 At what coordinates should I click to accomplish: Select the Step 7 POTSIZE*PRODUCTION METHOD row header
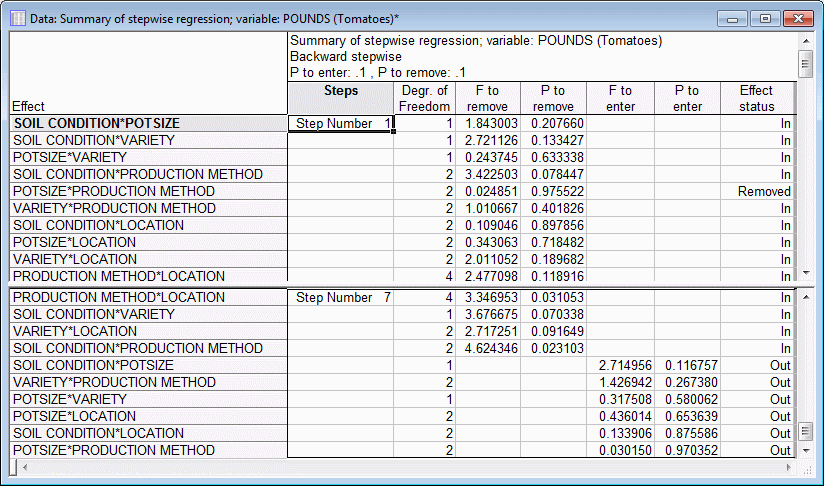[x=148, y=450]
